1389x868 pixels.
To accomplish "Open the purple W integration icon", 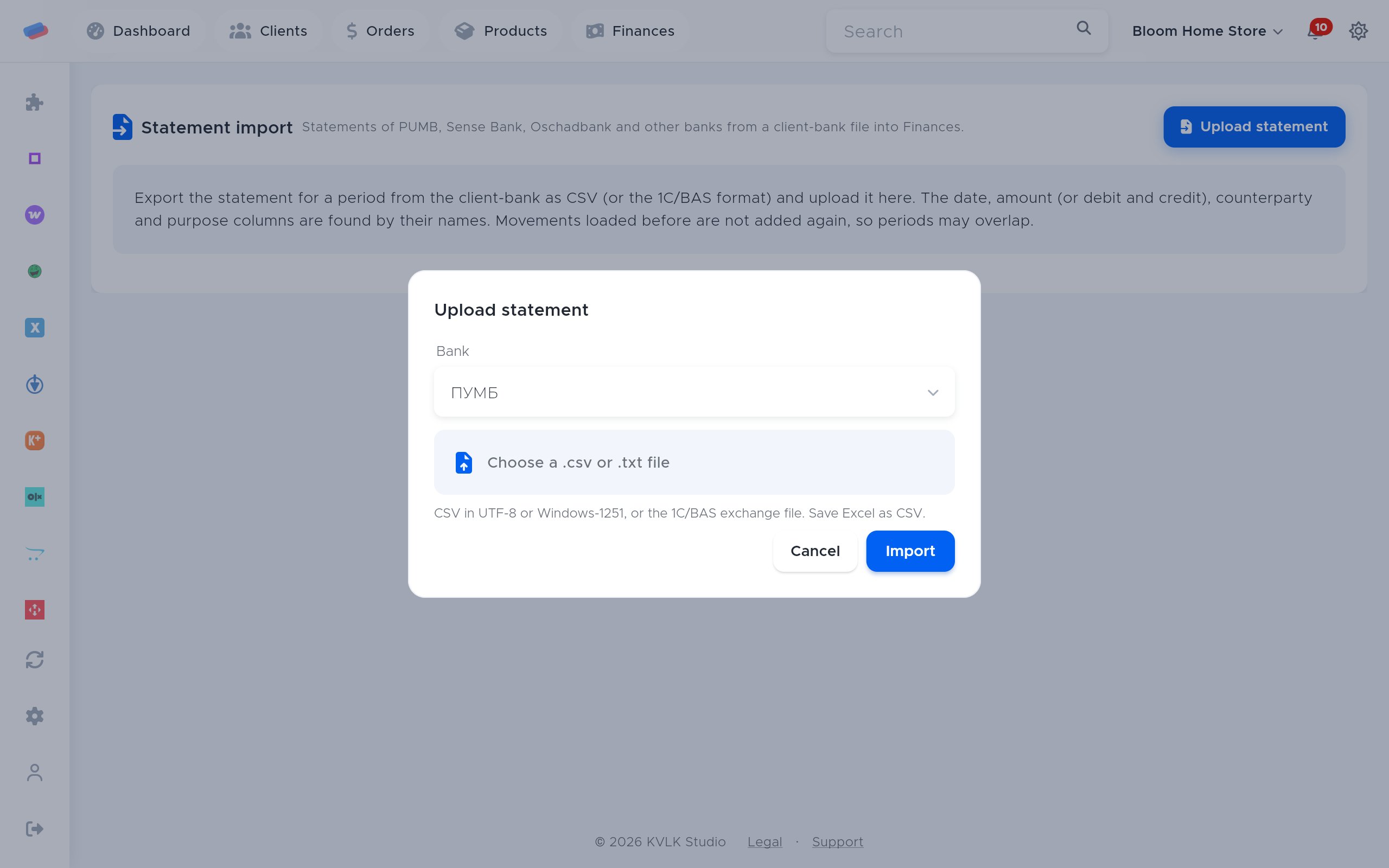I will click(34, 215).
